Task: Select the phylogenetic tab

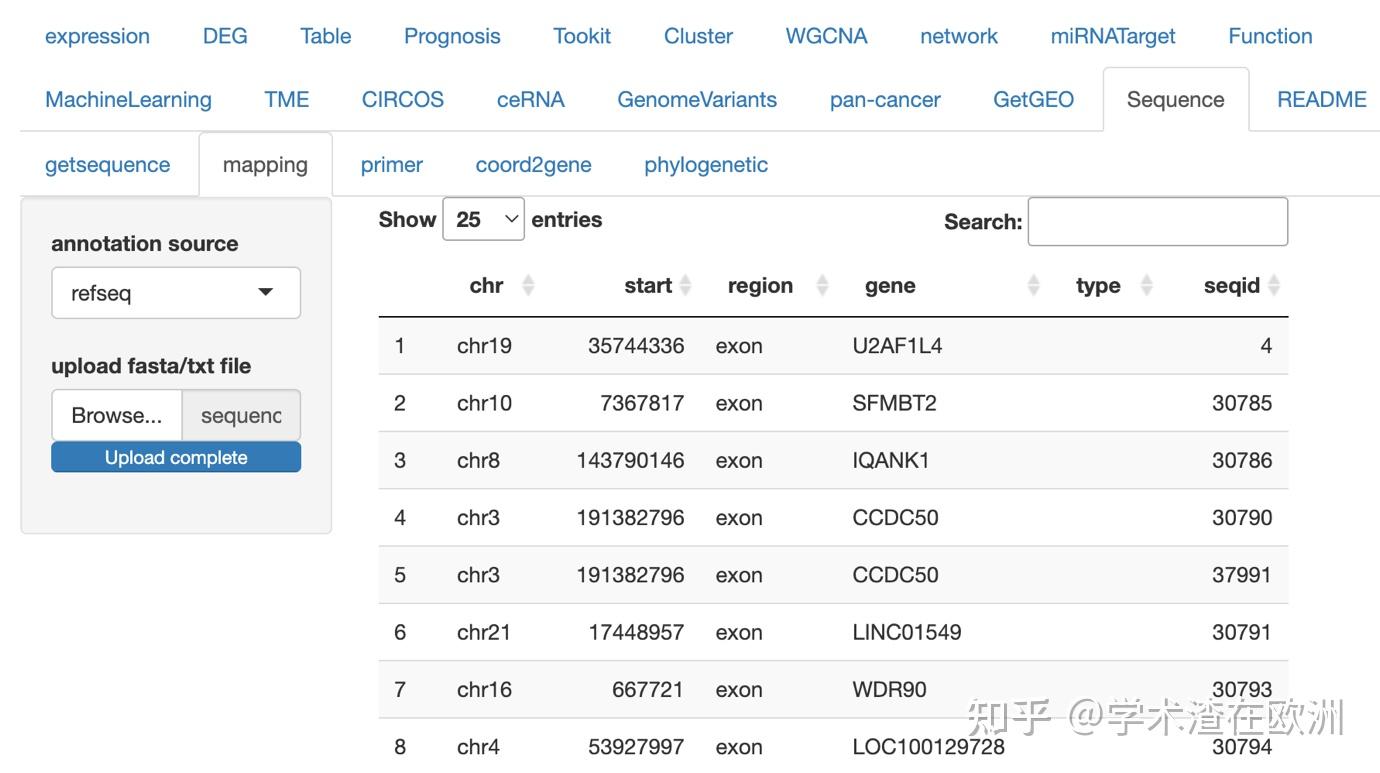Action: tap(706, 164)
